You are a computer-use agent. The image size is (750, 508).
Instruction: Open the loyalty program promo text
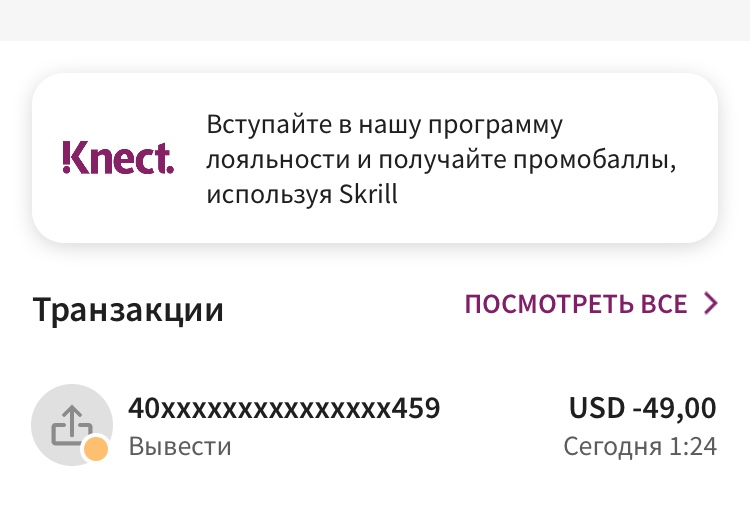[441, 159]
